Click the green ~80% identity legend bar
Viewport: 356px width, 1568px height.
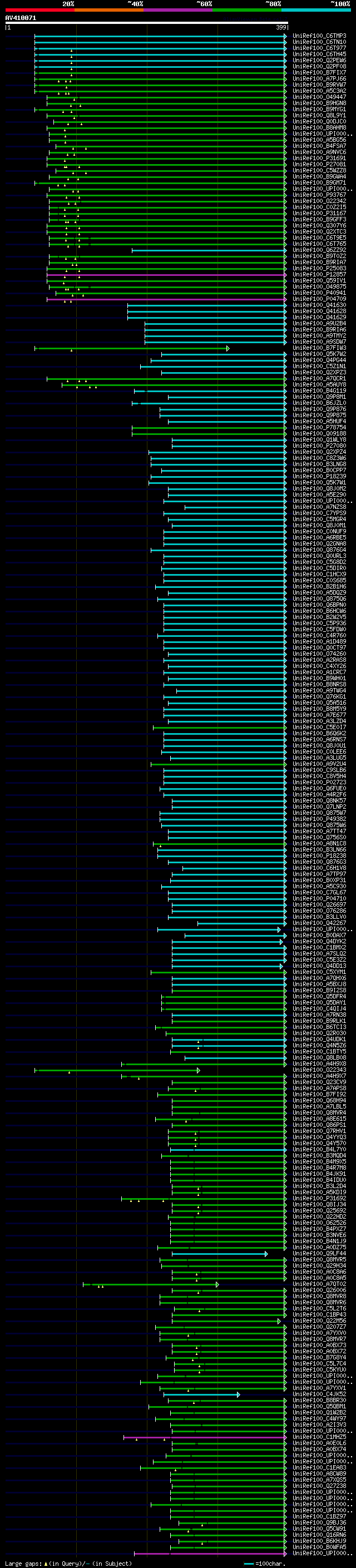247,10
